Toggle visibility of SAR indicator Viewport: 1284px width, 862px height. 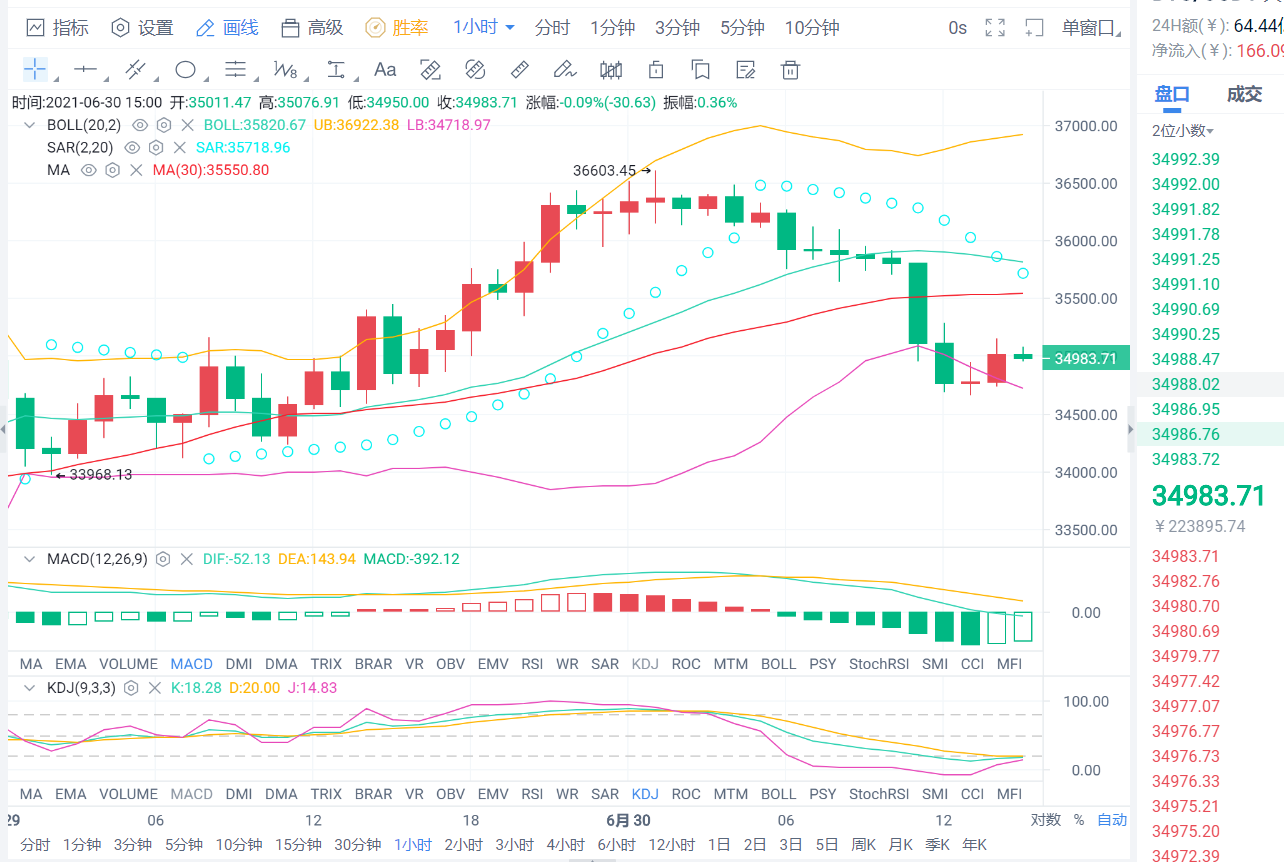click(132, 147)
